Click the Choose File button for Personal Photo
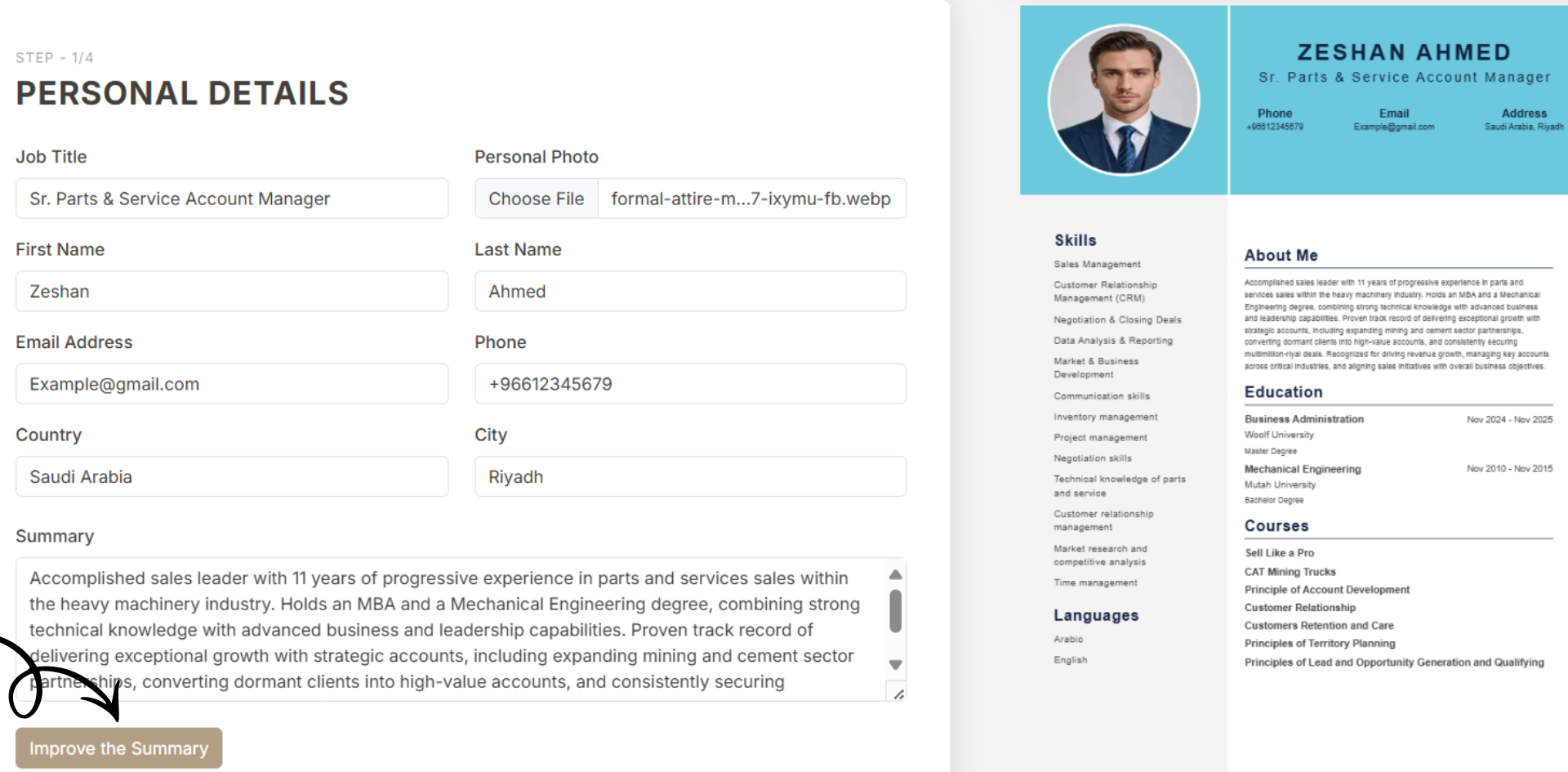 click(536, 199)
